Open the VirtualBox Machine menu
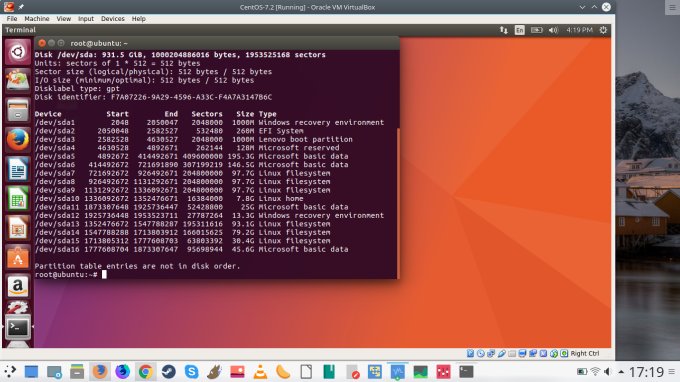680x382 pixels. pyautogui.click(x=36, y=19)
